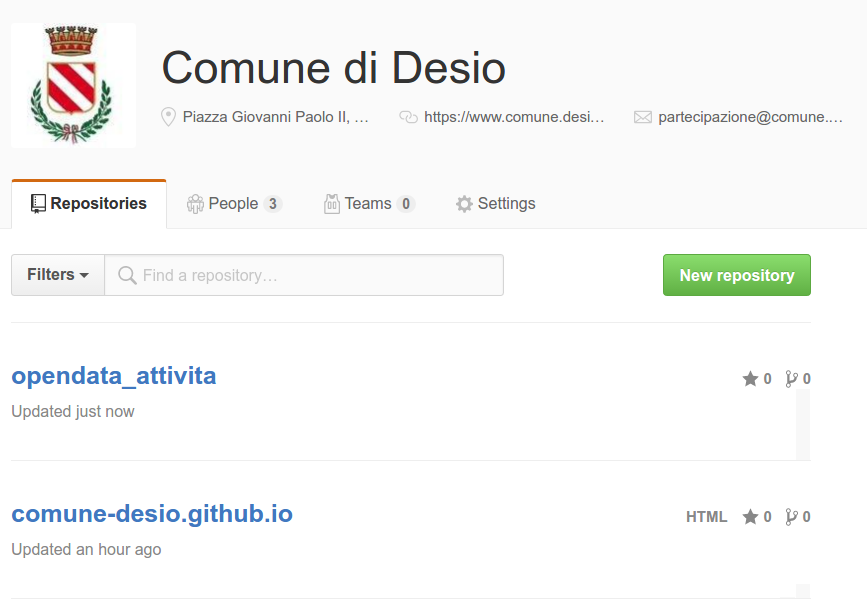
Task: Click the gear icon in the Settings tab
Action: tap(464, 204)
